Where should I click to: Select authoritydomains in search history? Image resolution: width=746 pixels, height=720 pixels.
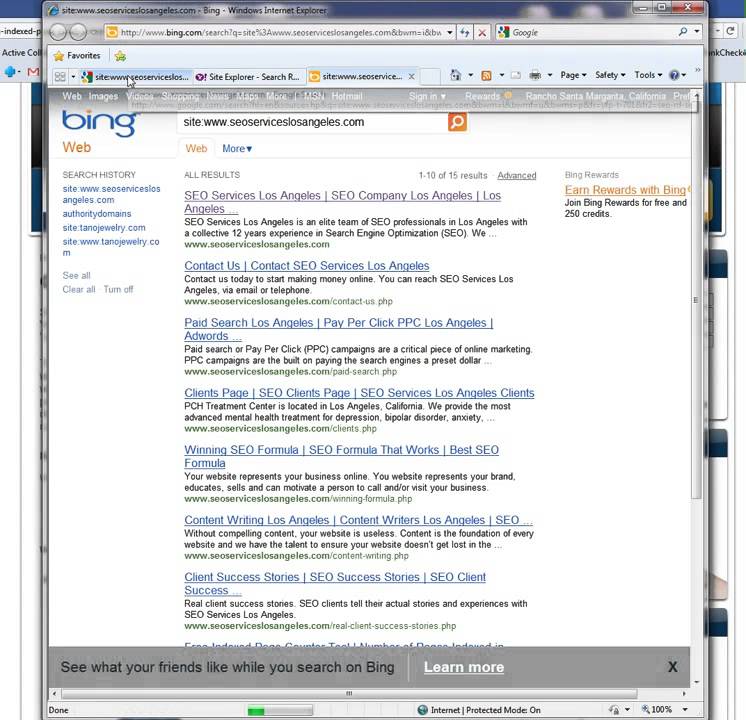click(97, 214)
